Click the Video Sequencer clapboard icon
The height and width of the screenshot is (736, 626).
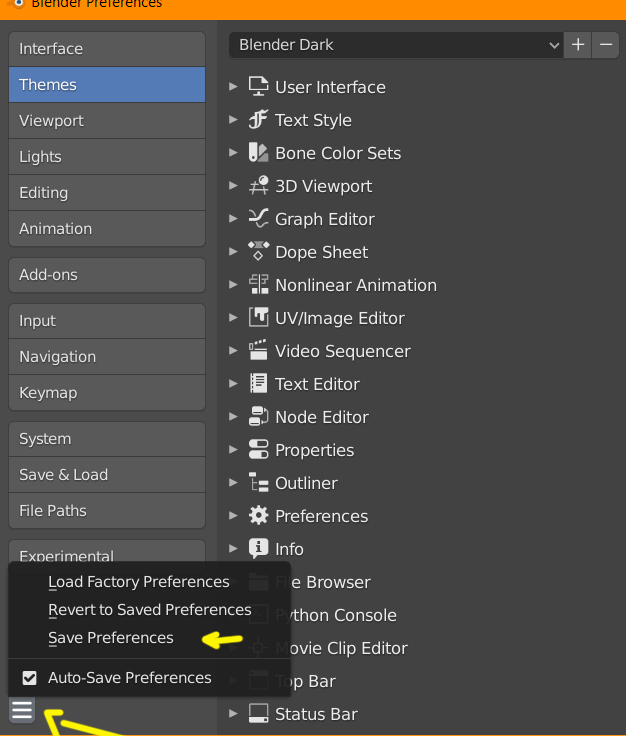click(x=258, y=351)
